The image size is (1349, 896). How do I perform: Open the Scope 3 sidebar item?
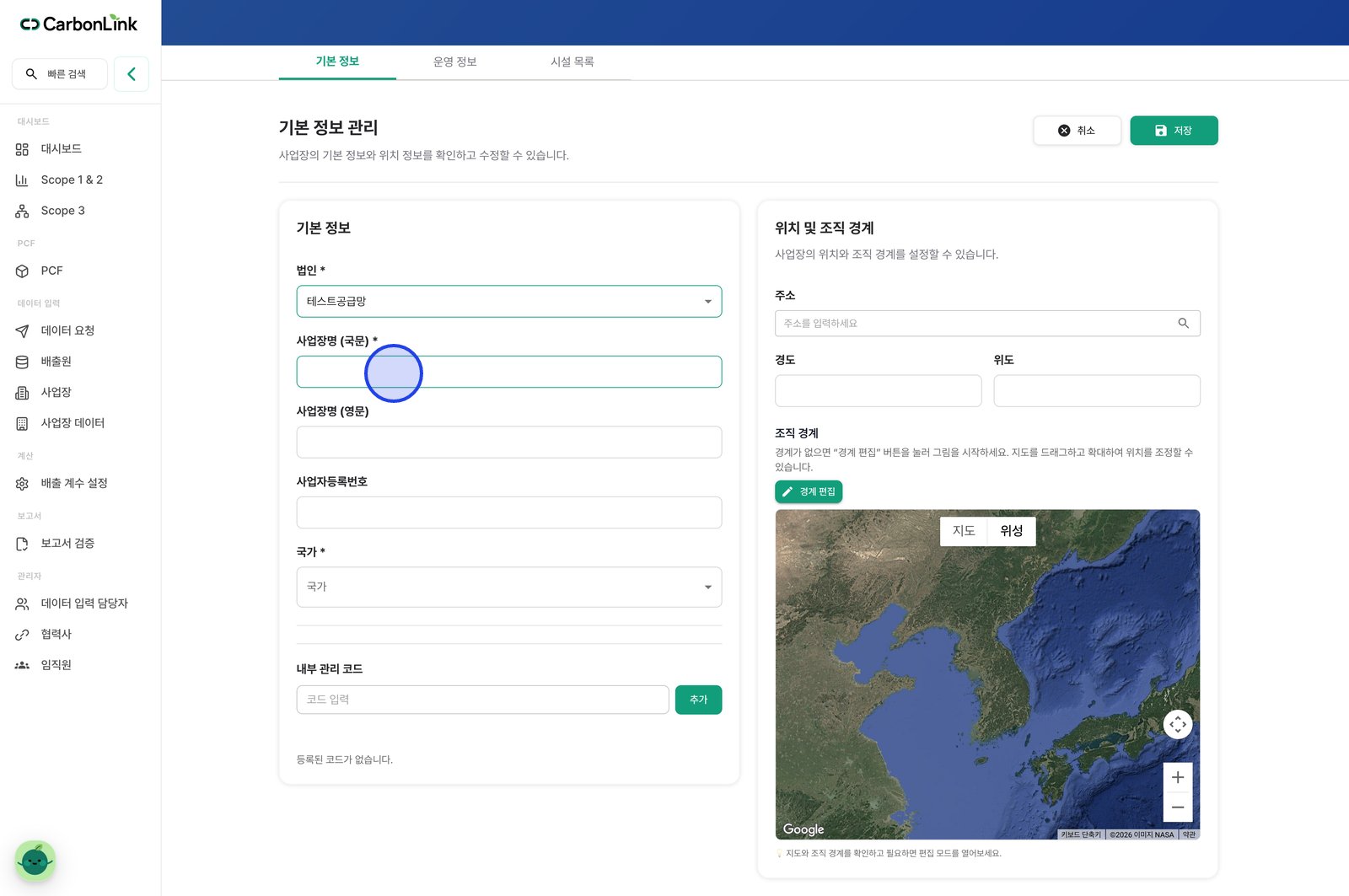[62, 211]
